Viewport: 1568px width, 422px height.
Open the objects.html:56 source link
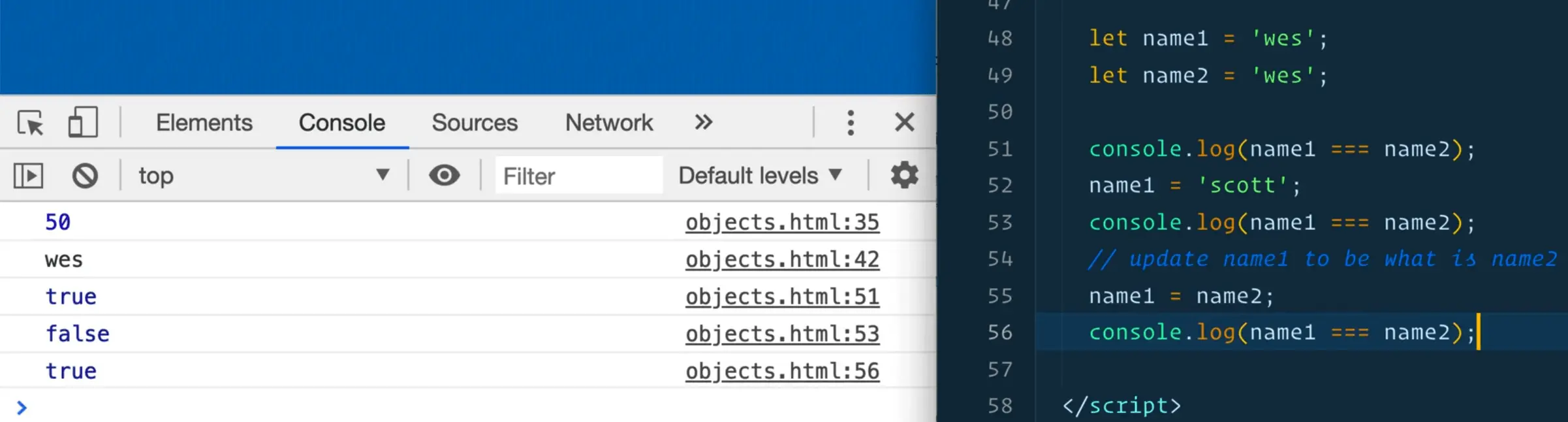[x=782, y=372]
